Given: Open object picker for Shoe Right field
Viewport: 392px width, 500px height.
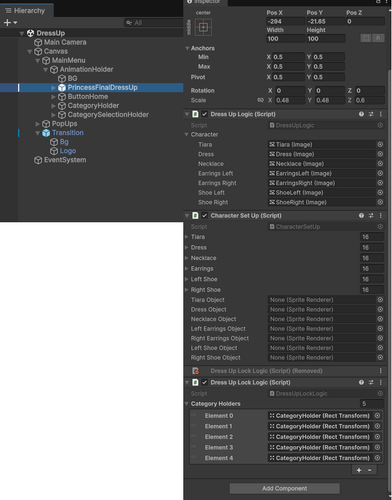Looking at the screenshot, I should [x=380, y=202].
